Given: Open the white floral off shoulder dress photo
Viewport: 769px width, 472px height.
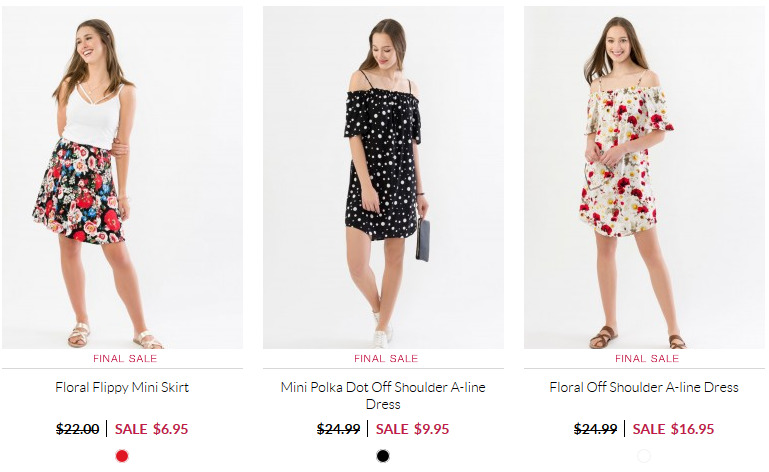Looking at the screenshot, I should click(644, 177).
